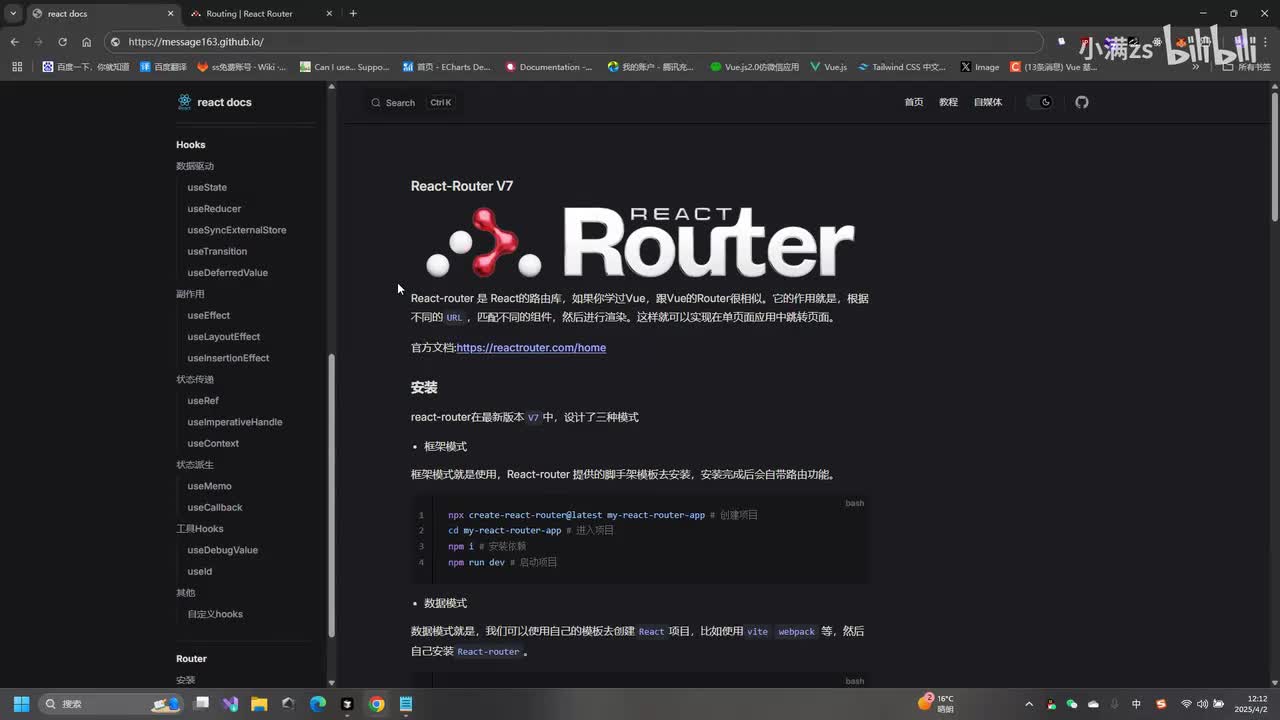Open the Windows Start menu

click(x=21, y=704)
